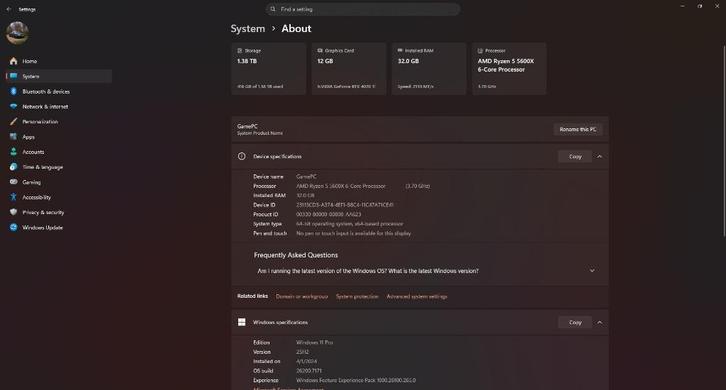This screenshot has height=390, width=726.
Task: Click the Privacy & security shield icon
Action: (13, 212)
